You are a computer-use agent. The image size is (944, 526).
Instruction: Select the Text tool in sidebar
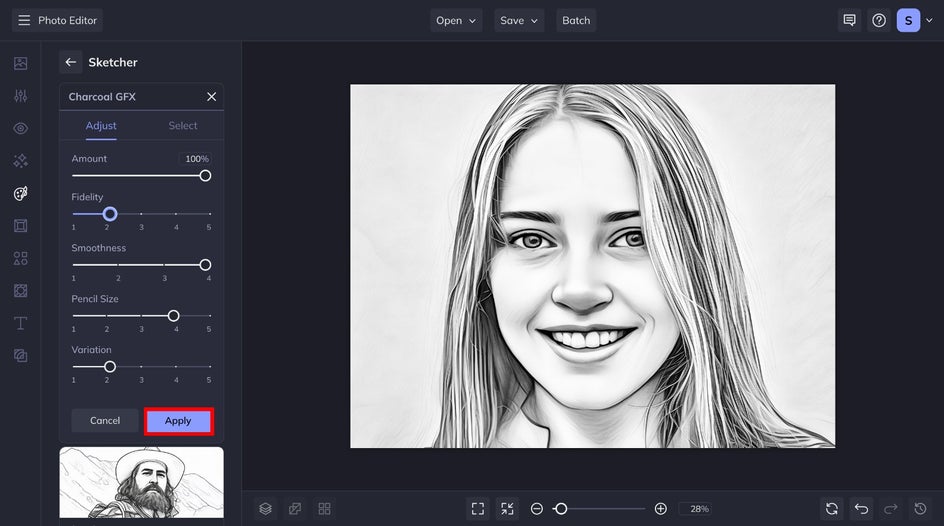pyautogui.click(x=20, y=323)
